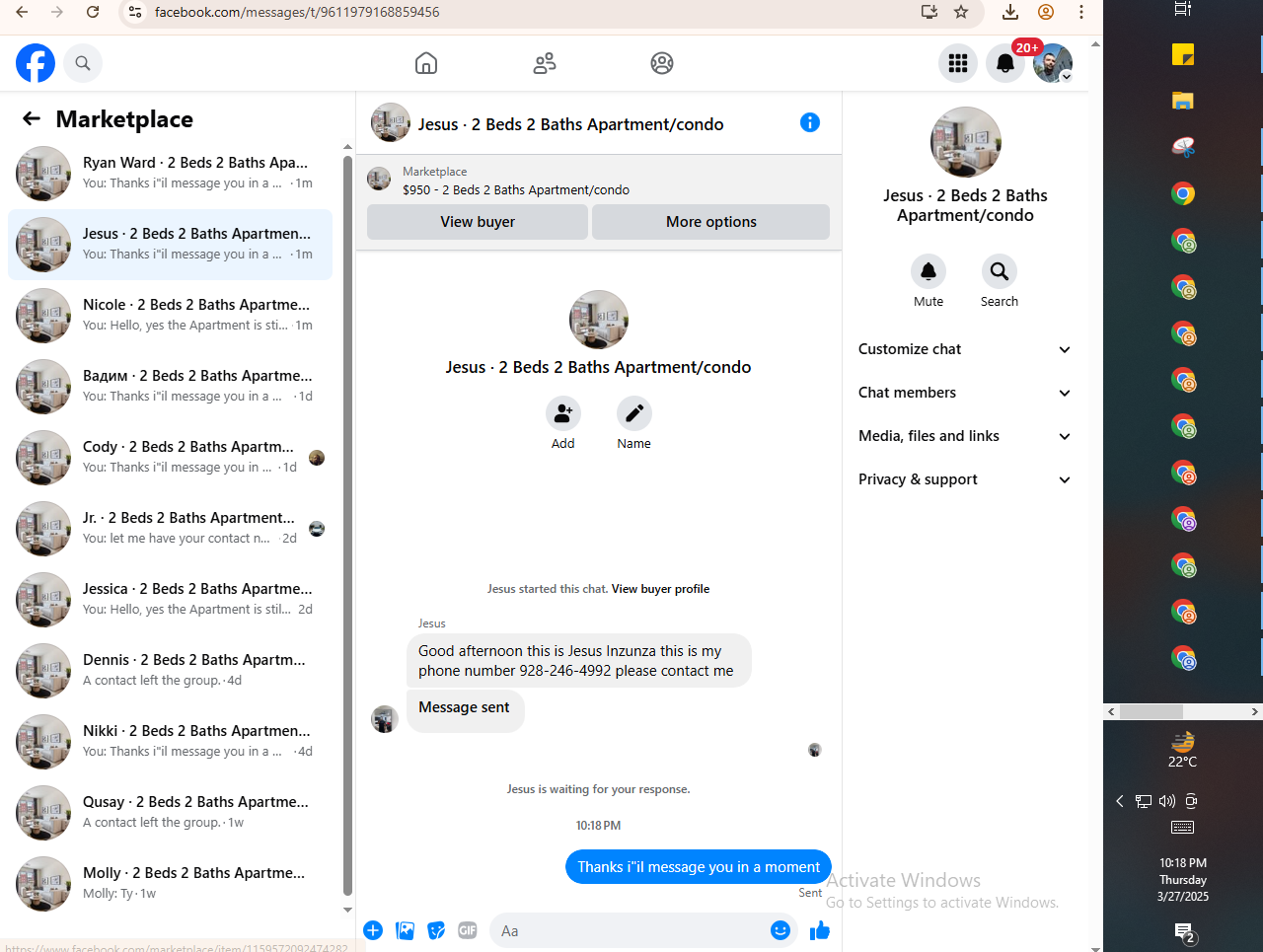The image size is (1263, 952).
Task: Open the Chrome profile icon in toolbar
Action: [1046, 12]
